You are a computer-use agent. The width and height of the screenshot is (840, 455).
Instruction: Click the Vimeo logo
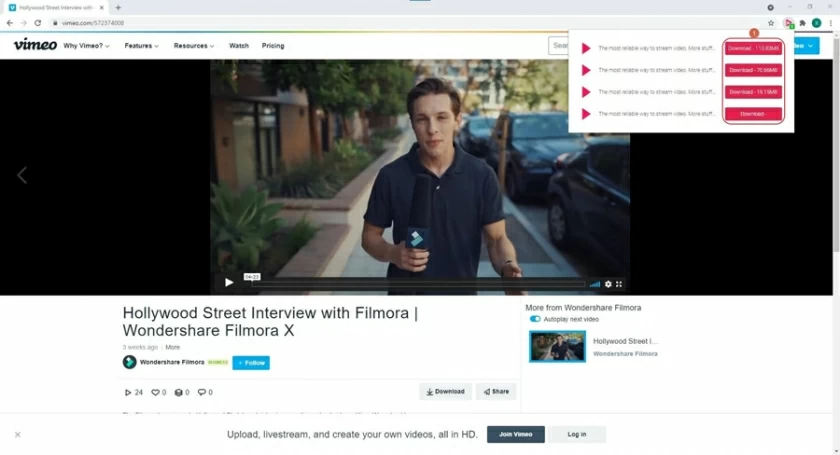(x=35, y=45)
